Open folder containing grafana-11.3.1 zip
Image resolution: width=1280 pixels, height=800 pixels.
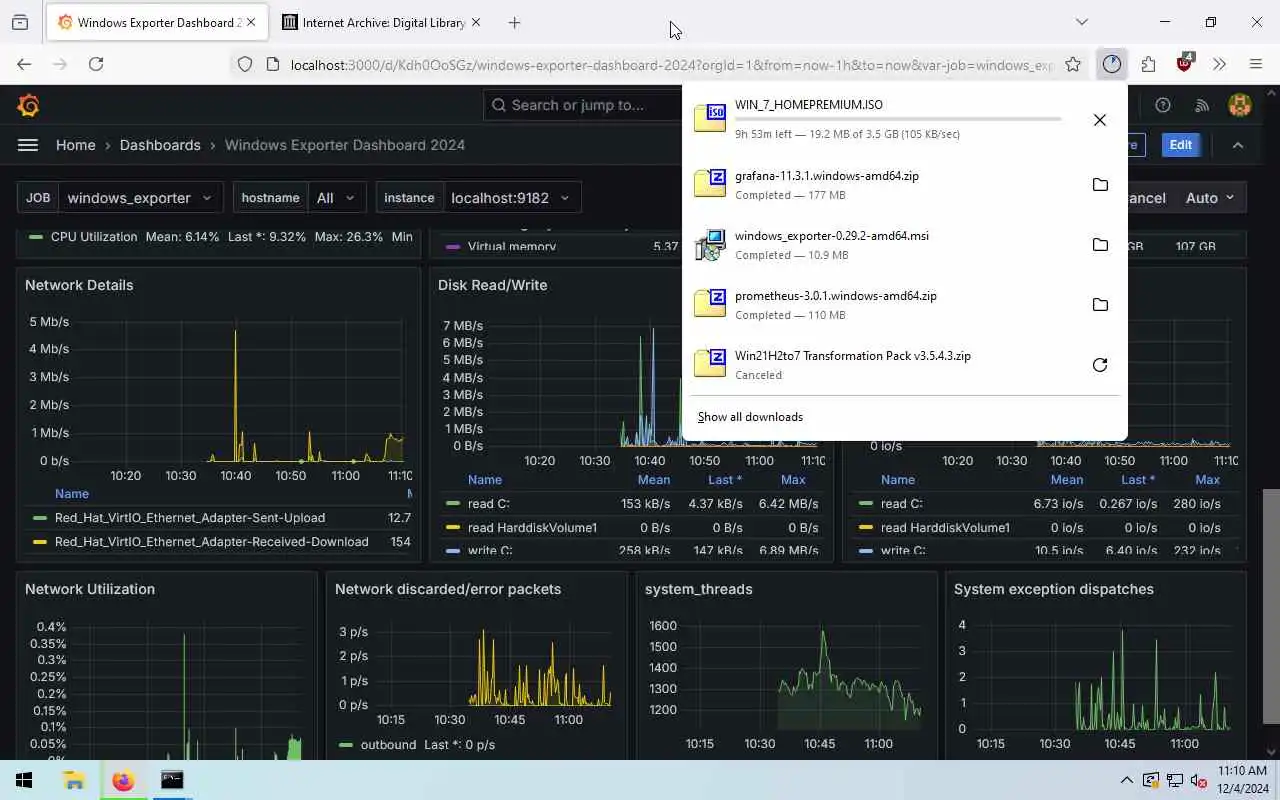click(1100, 185)
